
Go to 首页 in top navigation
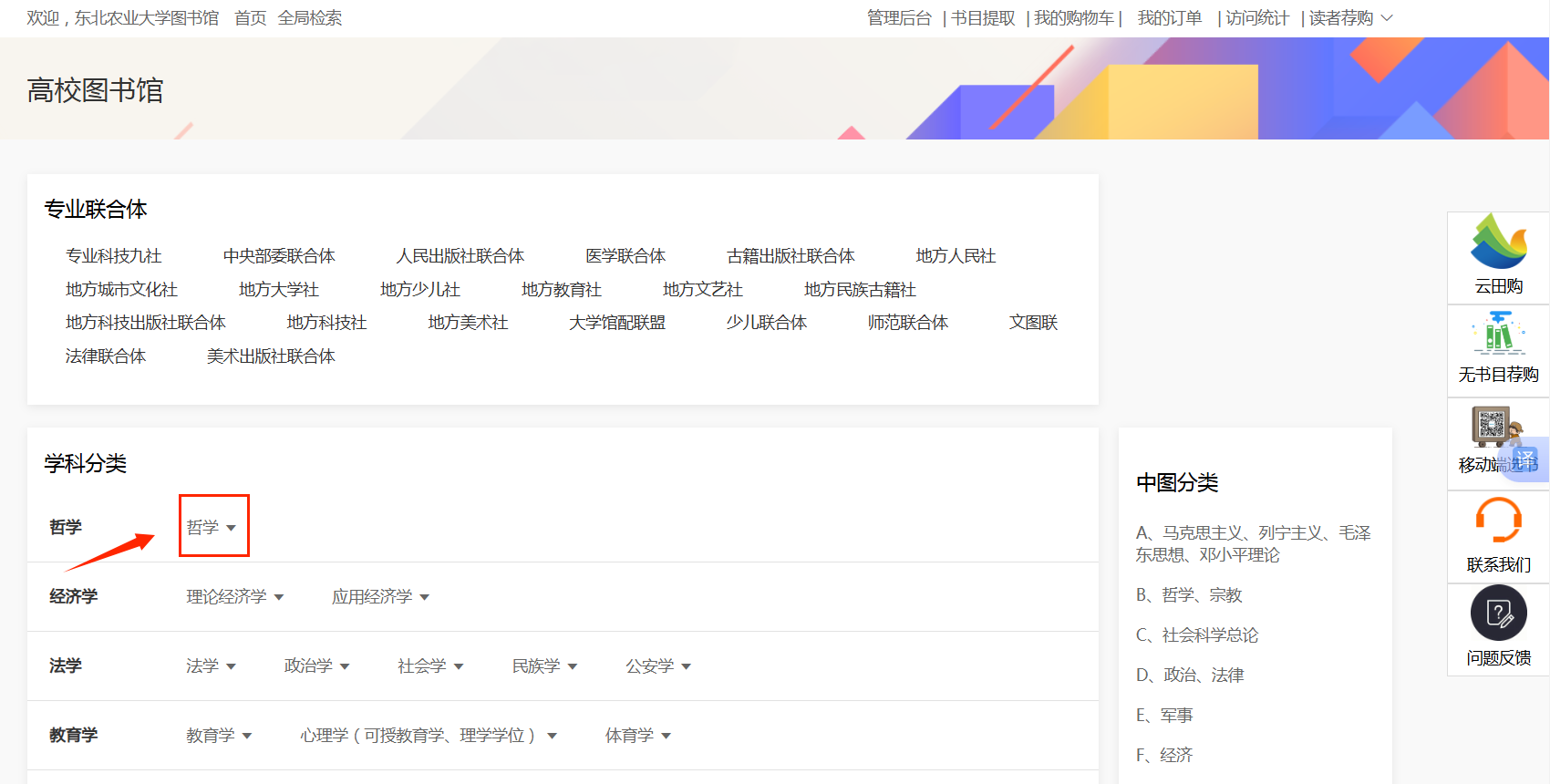pyautogui.click(x=250, y=18)
